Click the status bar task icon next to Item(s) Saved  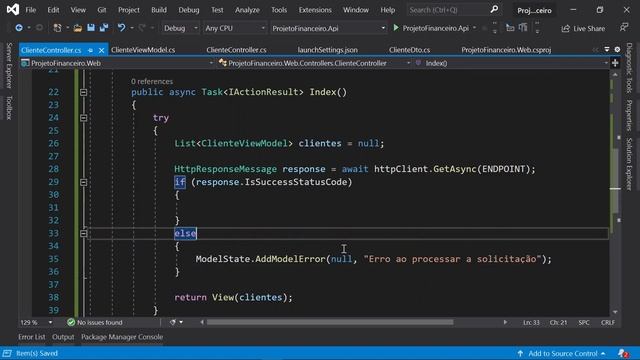tap(7, 353)
